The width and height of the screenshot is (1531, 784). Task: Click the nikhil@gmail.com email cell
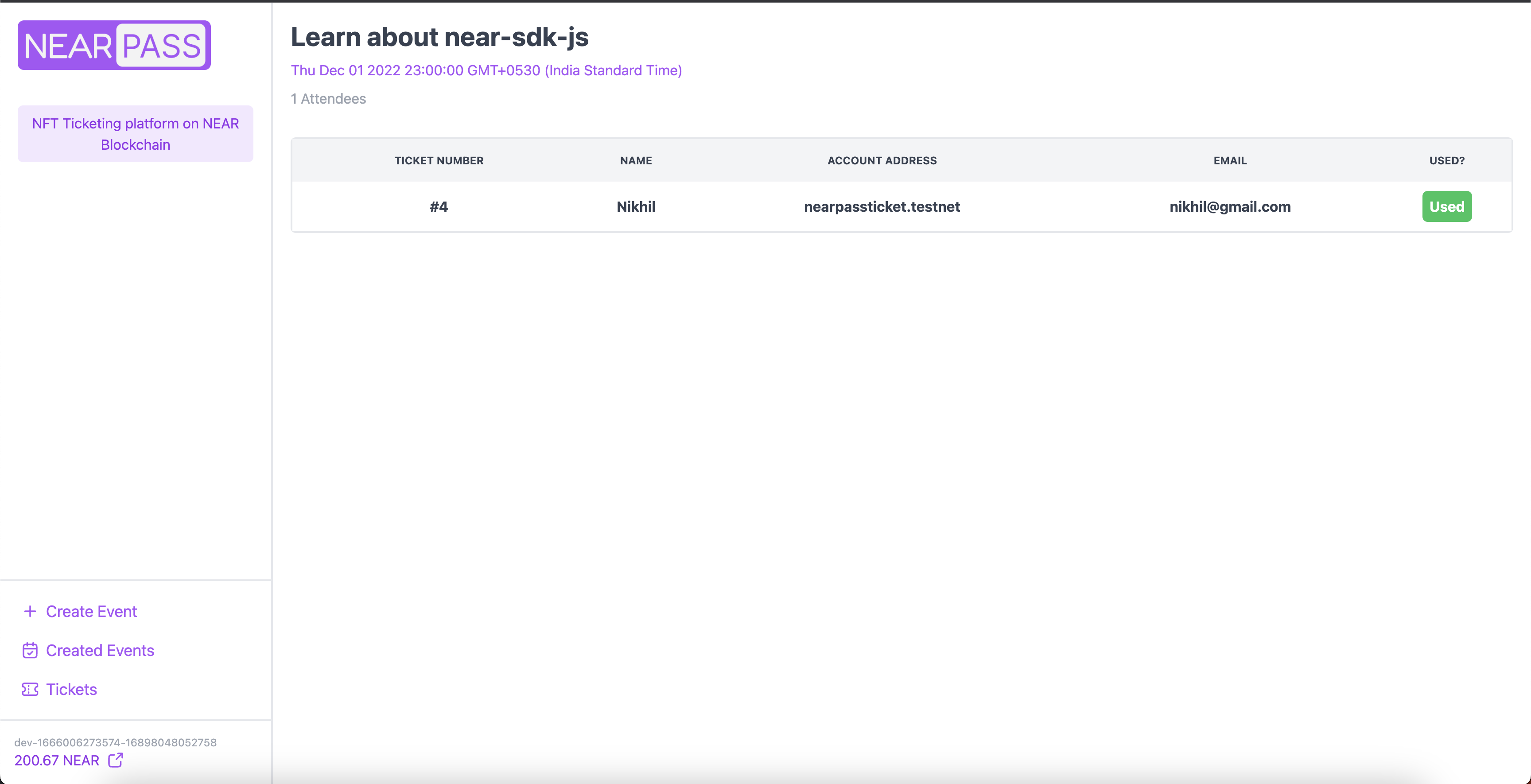(1230, 206)
